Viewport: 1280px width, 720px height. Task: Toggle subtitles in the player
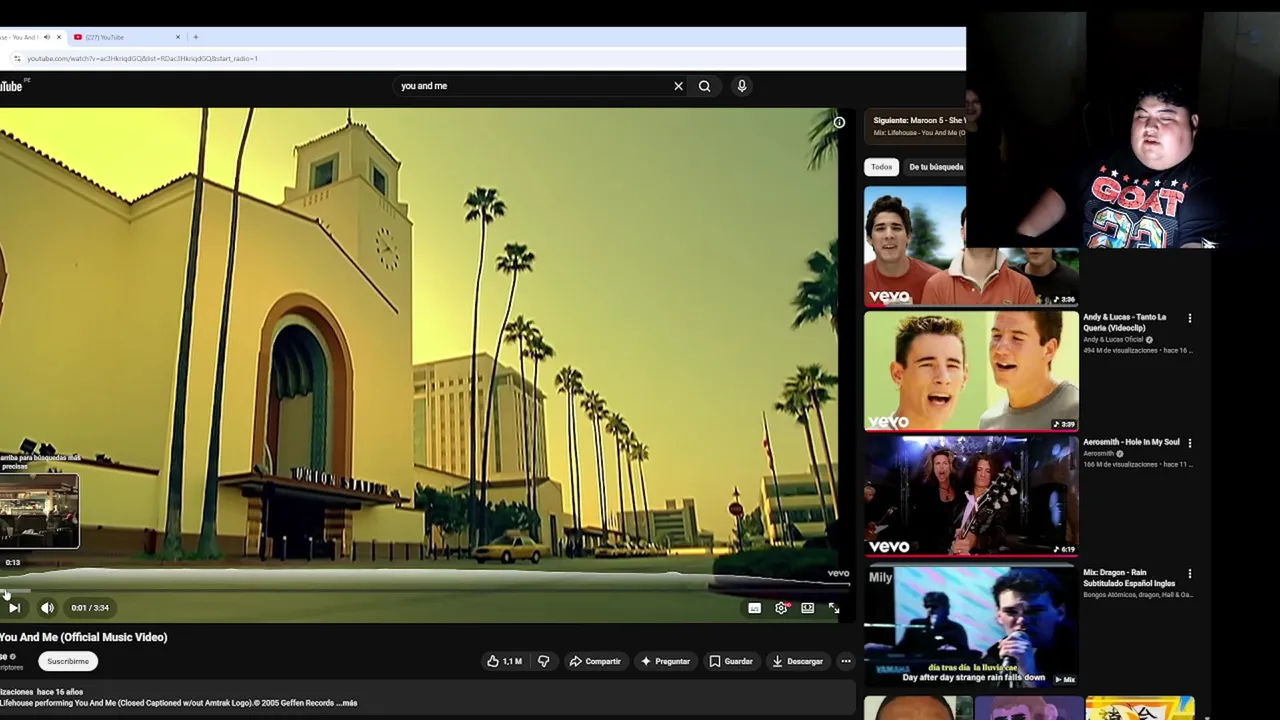coord(754,608)
